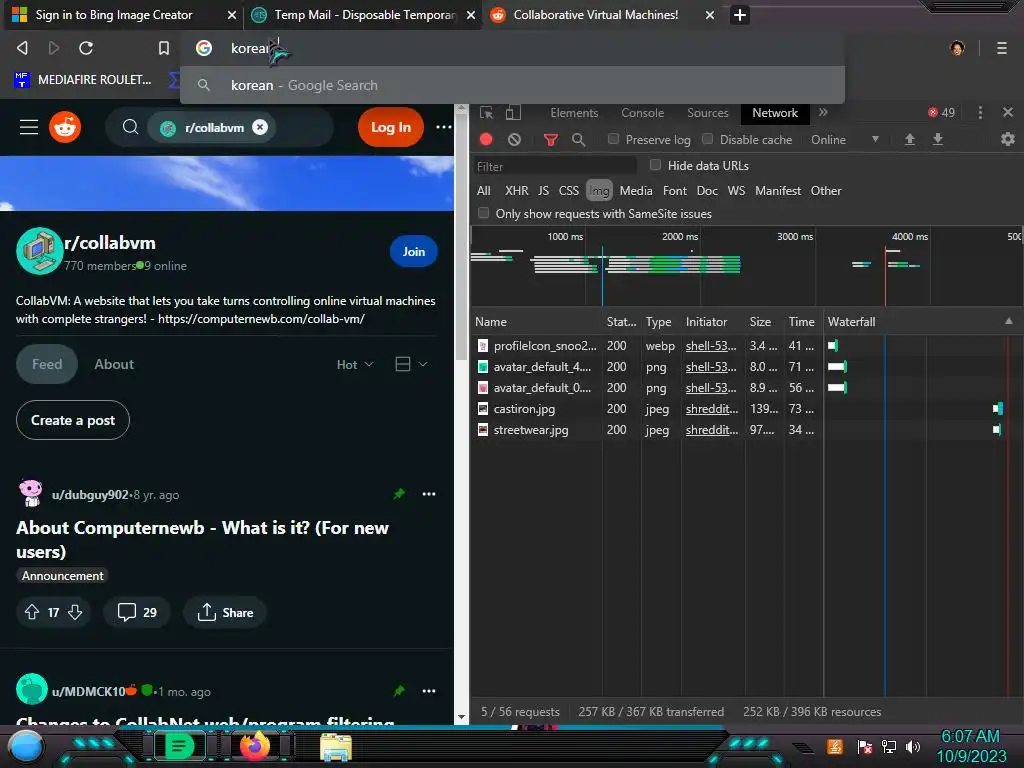
Task: Open the 29 comments button
Action: point(136,613)
